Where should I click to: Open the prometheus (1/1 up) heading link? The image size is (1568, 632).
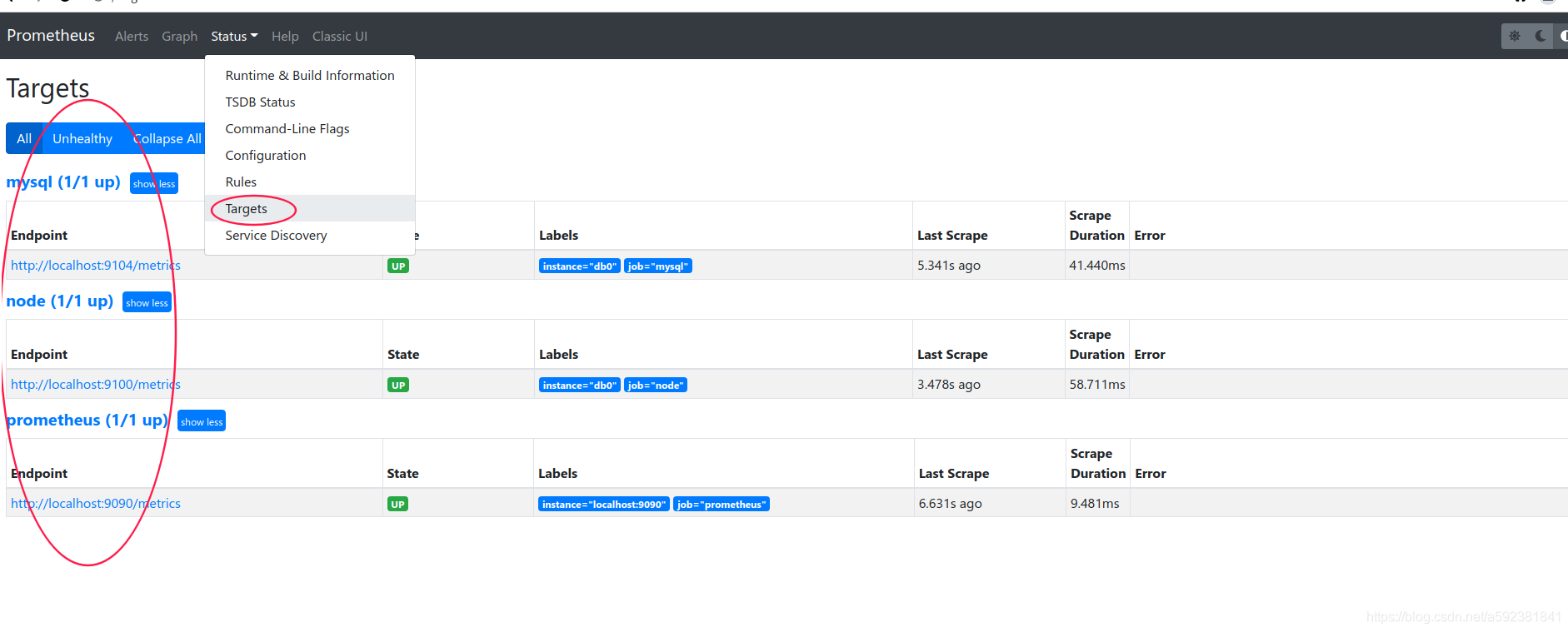[87, 420]
